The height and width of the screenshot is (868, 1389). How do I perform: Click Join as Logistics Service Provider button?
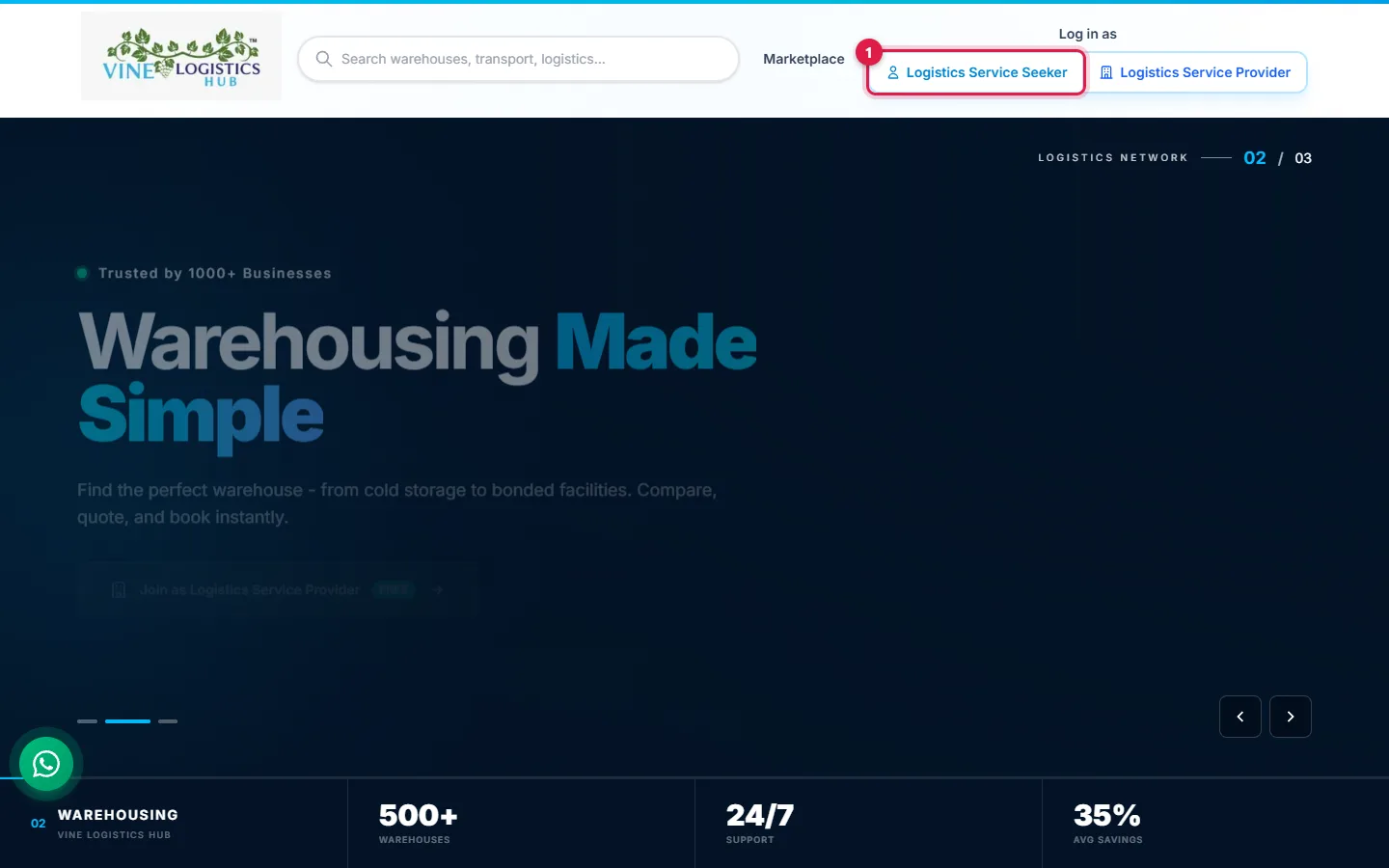278,589
